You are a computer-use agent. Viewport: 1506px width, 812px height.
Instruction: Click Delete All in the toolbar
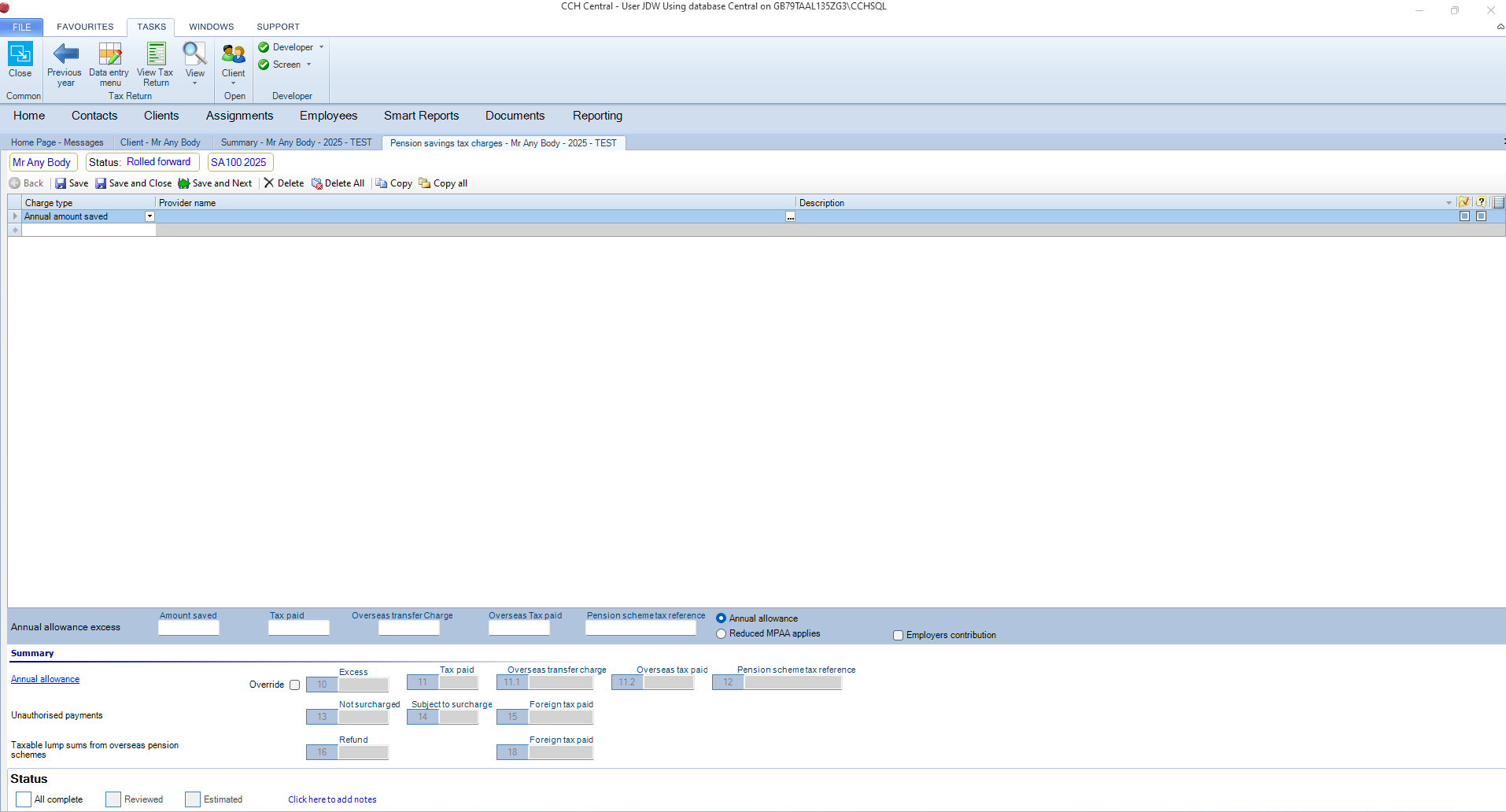[338, 183]
